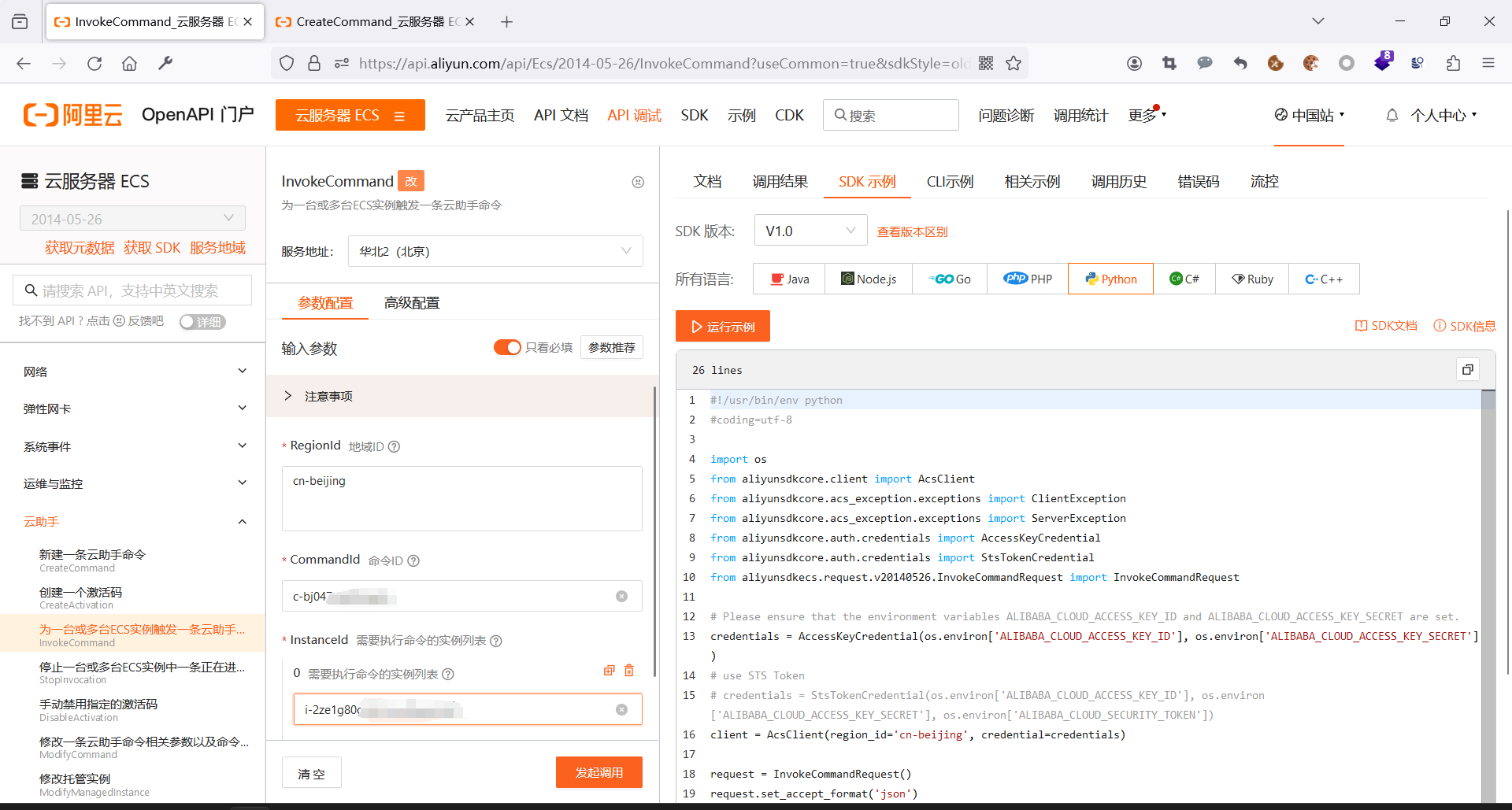Go to browser home page icon
1512x810 pixels.
[x=129, y=64]
